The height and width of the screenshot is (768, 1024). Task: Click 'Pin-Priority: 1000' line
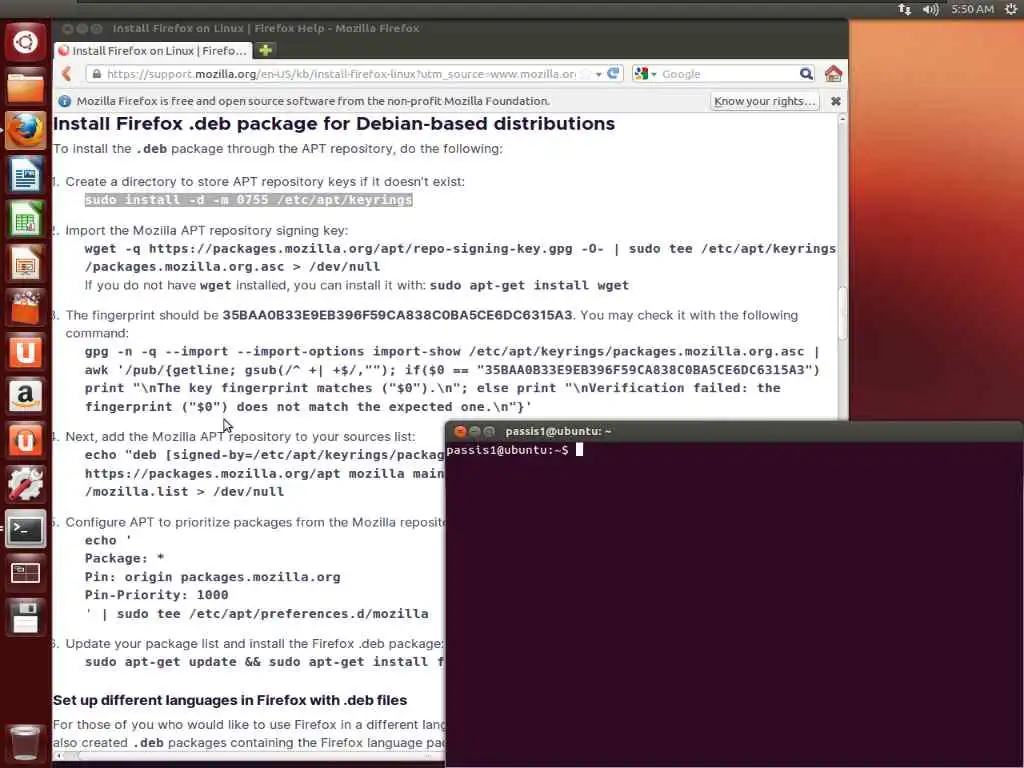157,595
